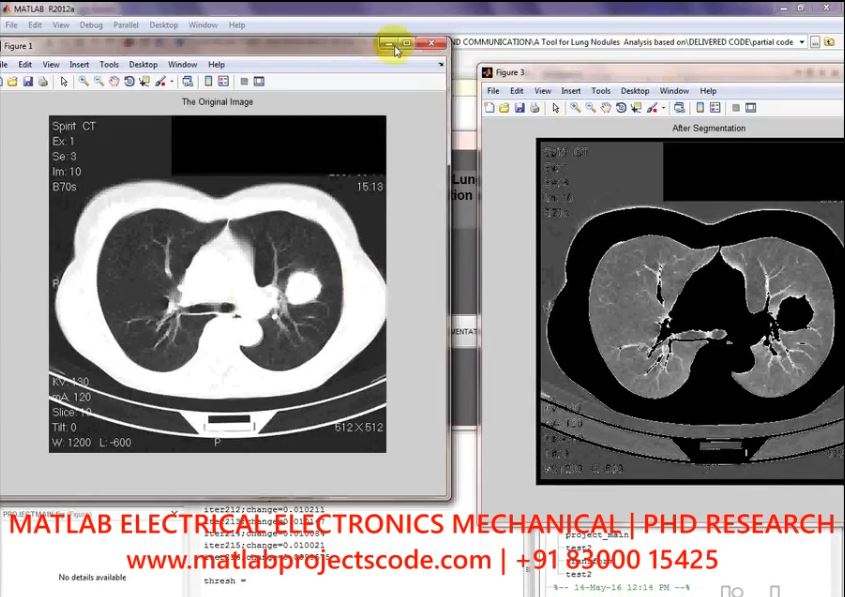Choose the Pan hand tool in Figure 1
Viewport: 845px width, 597px height.
(x=114, y=81)
